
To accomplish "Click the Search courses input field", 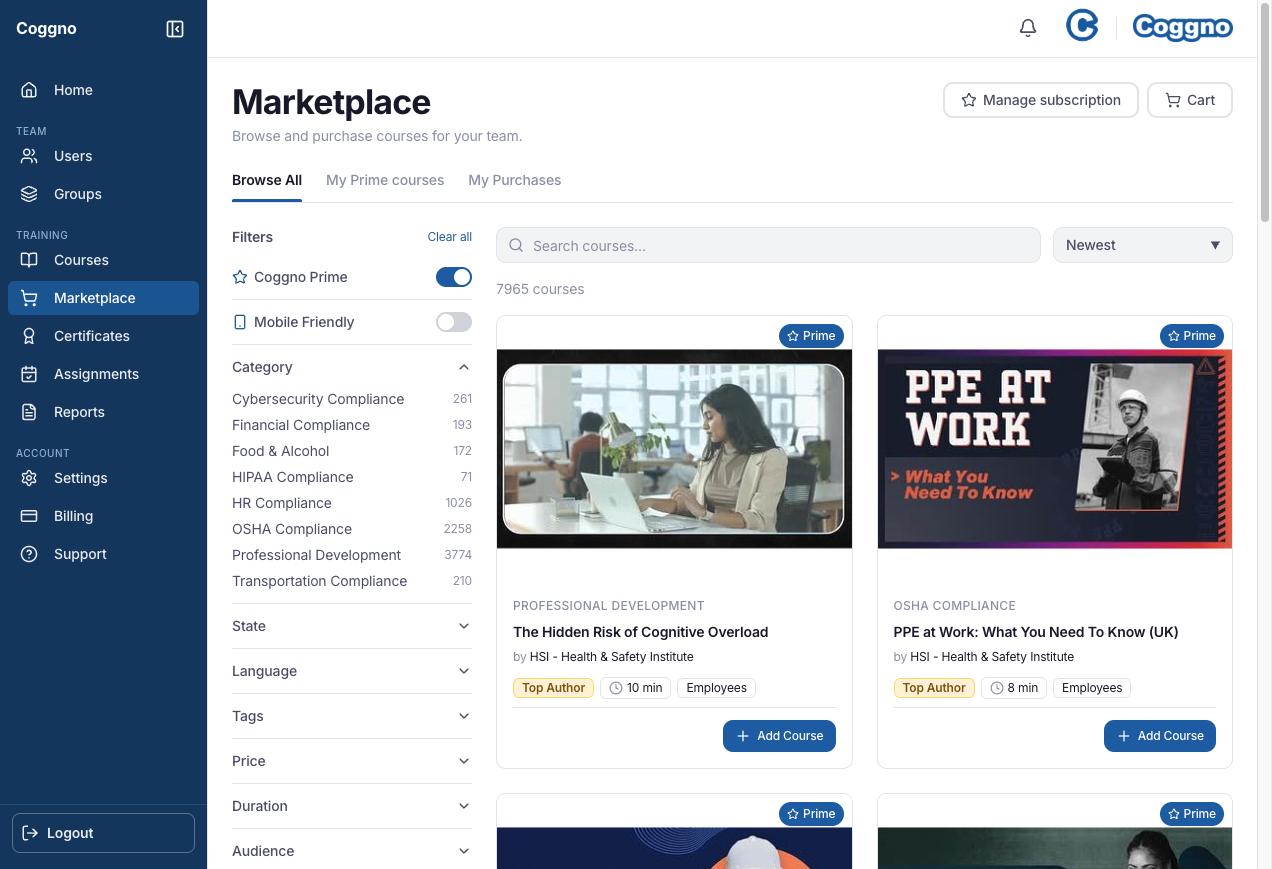I will pos(768,245).
